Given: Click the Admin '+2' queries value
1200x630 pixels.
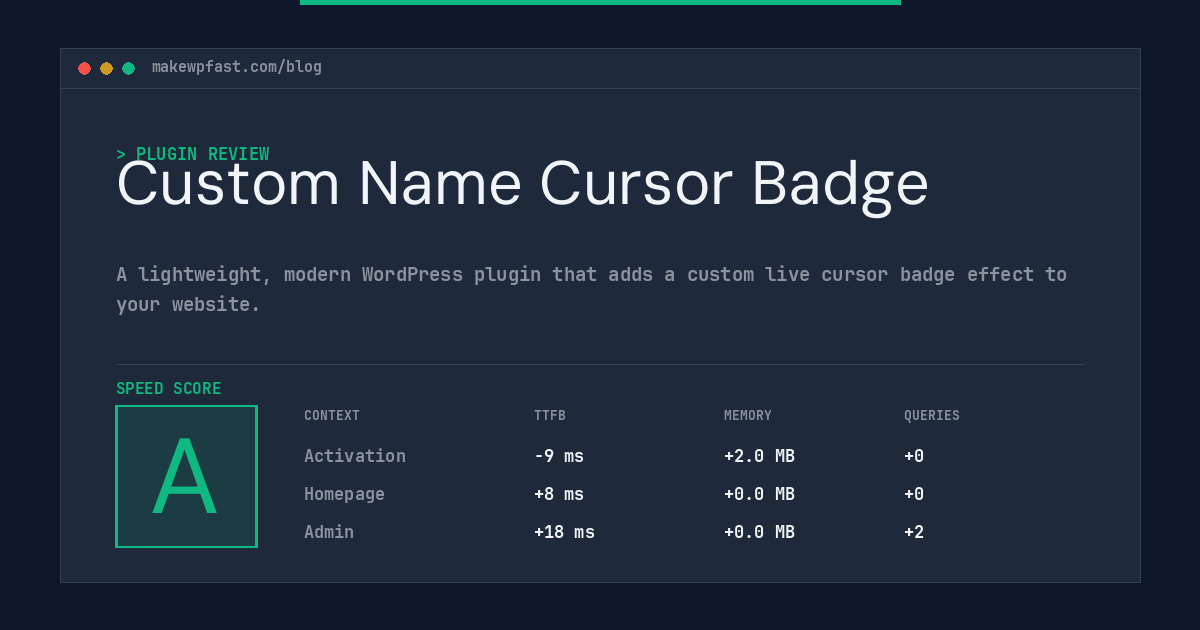Looking at the screenshot, I should tap(914, 532).
